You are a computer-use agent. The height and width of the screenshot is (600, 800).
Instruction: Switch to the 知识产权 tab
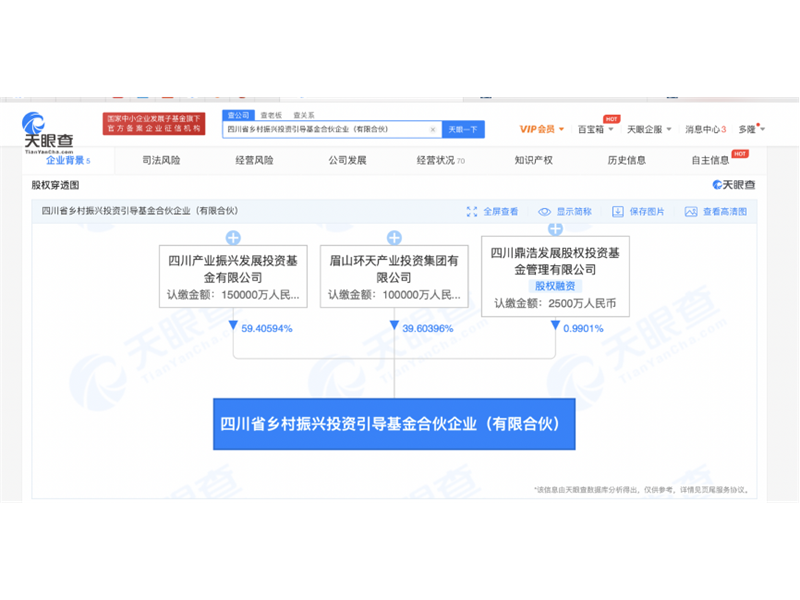tap(534, 160)
